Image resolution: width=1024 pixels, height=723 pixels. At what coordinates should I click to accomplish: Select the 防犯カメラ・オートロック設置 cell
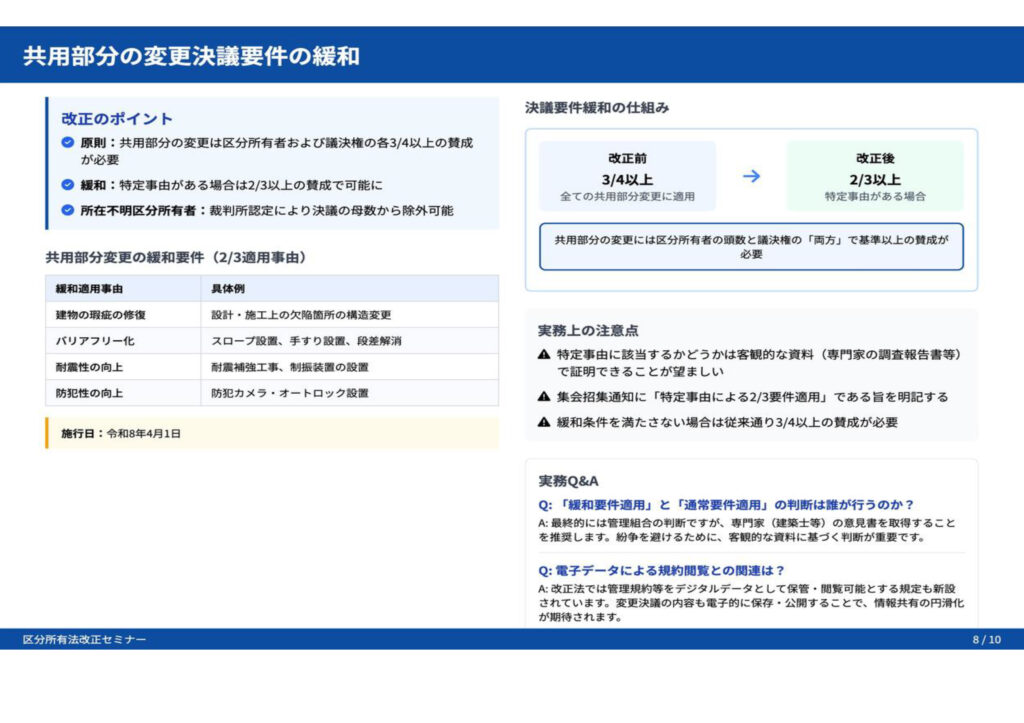(290, 393)
